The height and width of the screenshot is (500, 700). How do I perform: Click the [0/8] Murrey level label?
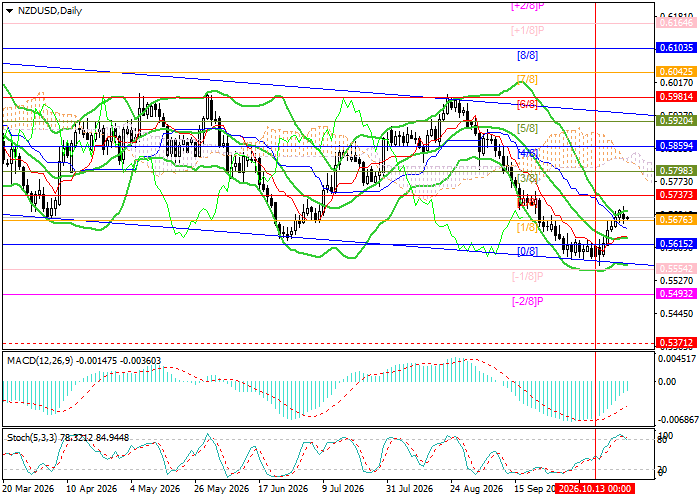tap(527, 251)
